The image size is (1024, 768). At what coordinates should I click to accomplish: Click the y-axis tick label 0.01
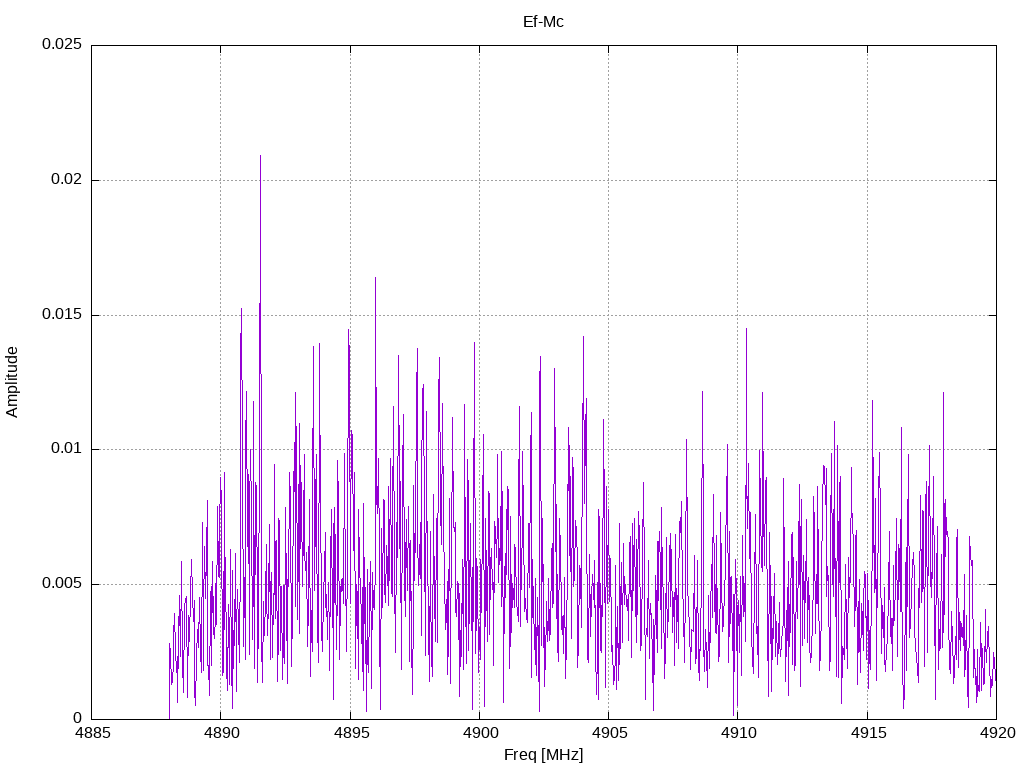point(67,449)
